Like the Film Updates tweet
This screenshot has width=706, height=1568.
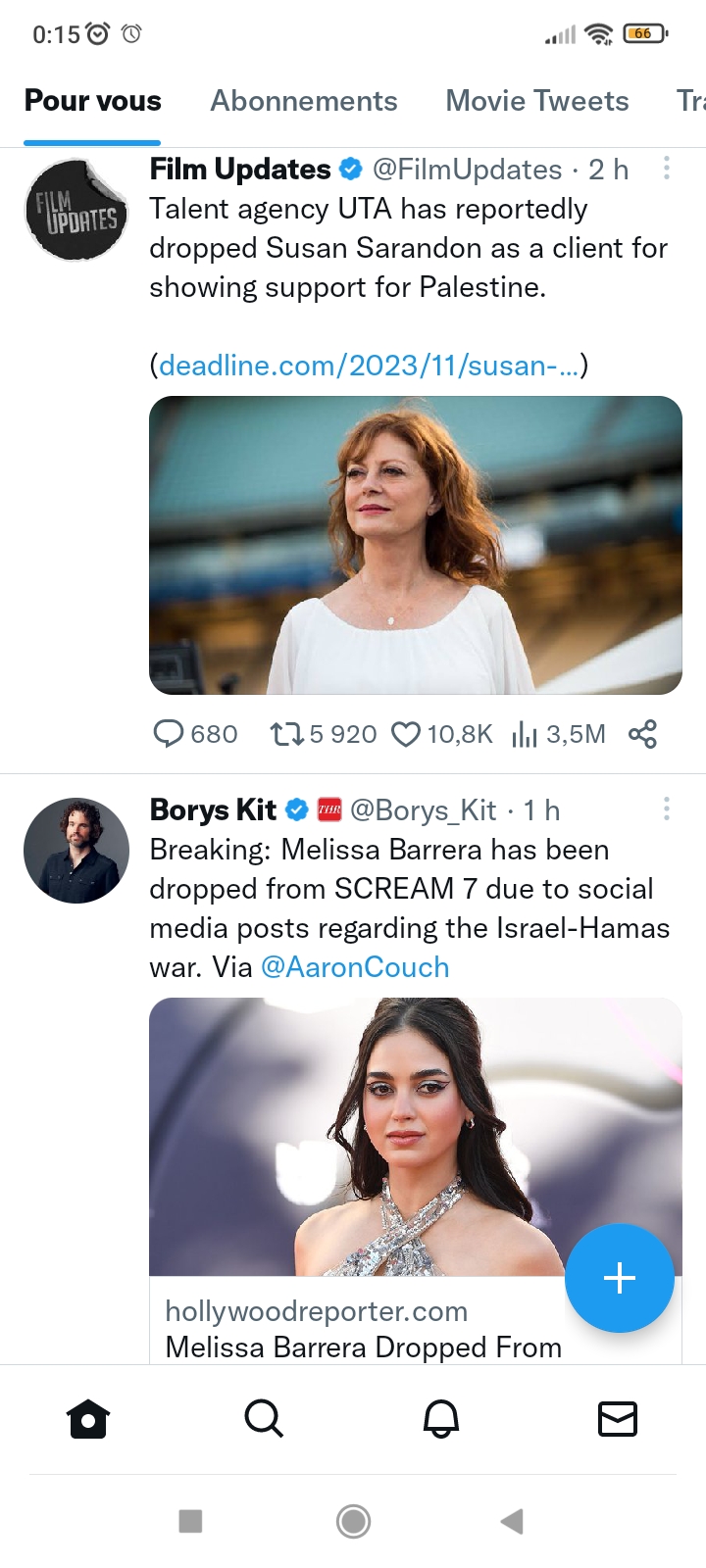406,734
